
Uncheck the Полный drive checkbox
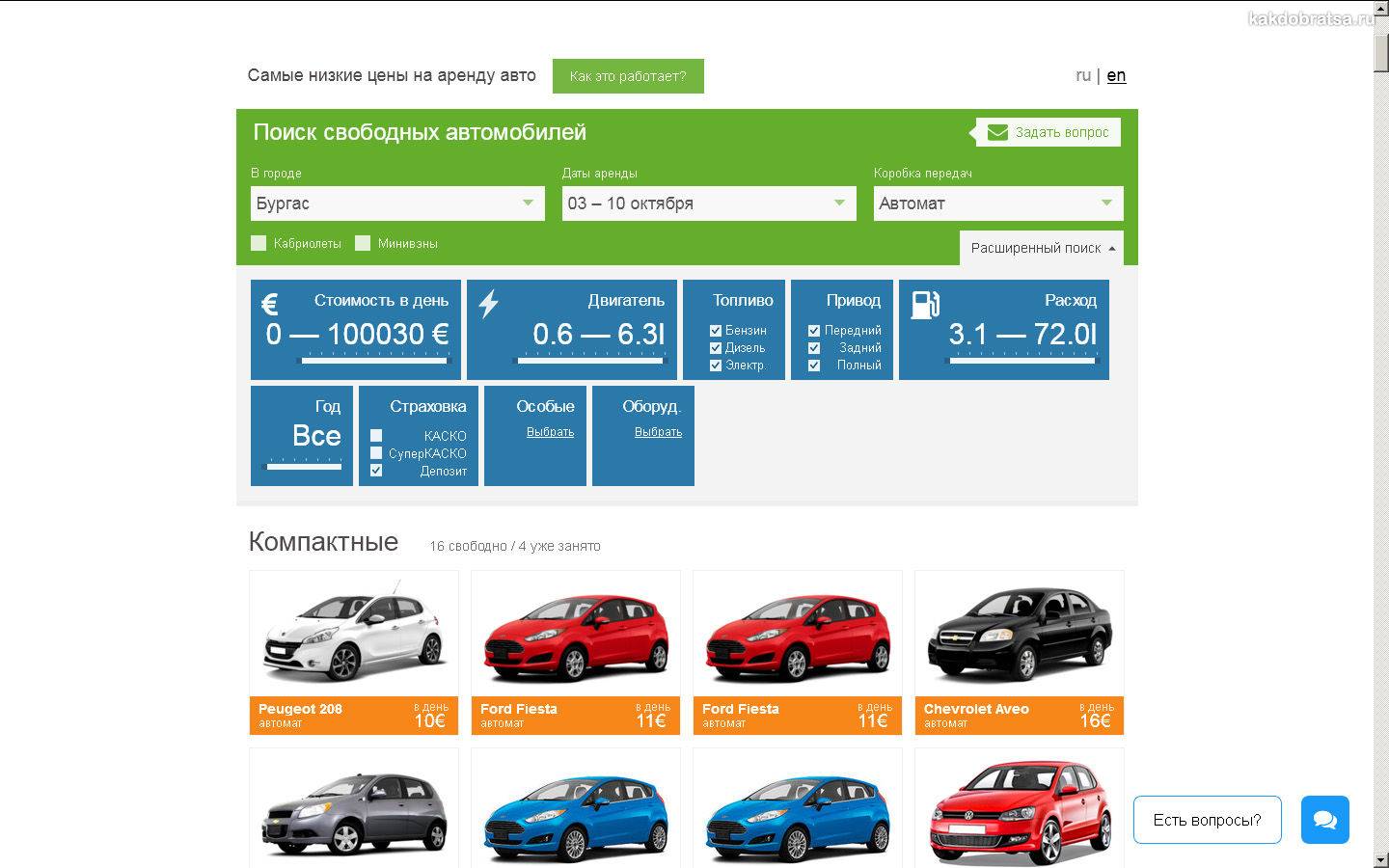point(814,366)
